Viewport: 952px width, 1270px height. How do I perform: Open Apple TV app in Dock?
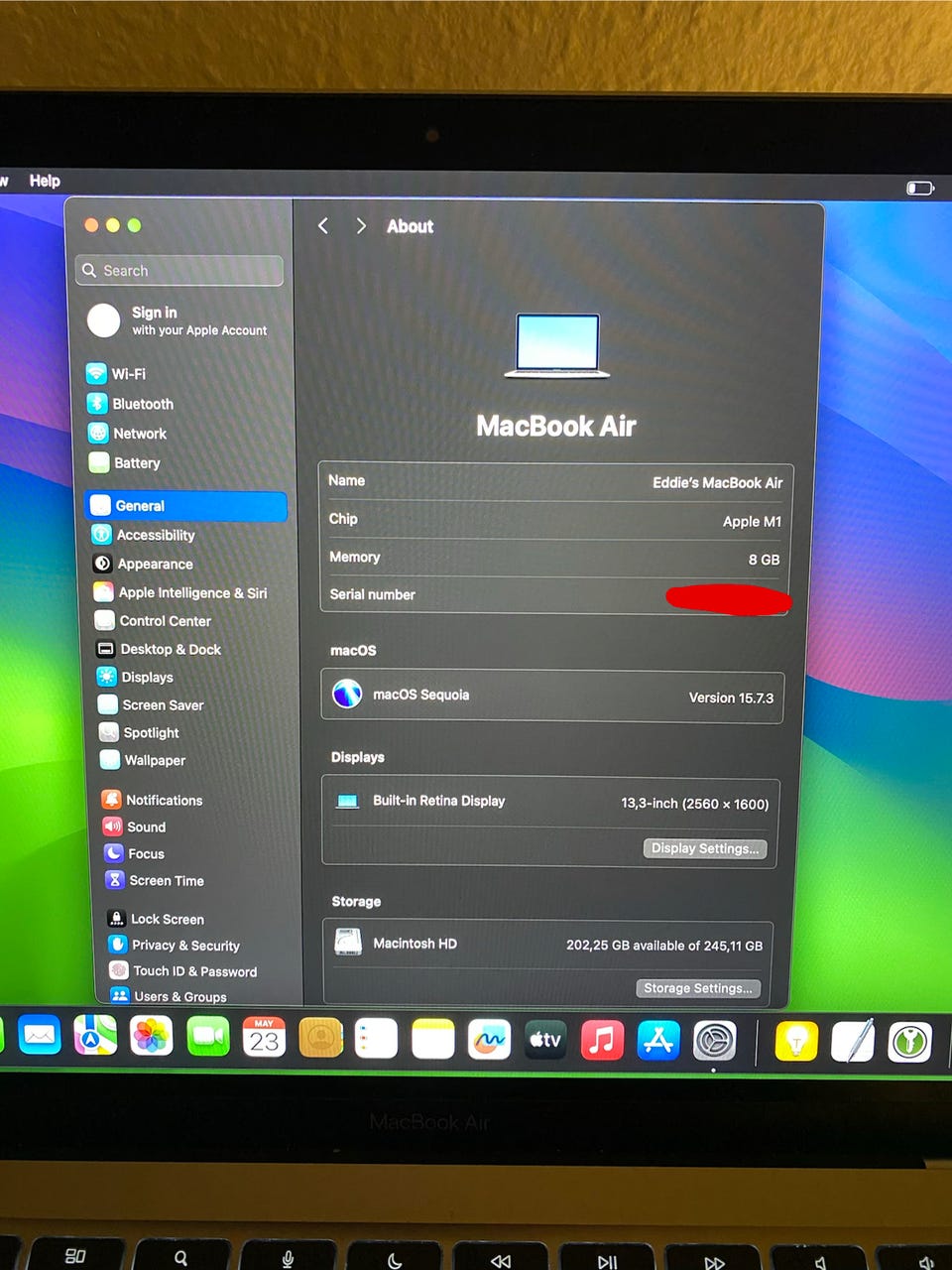[x=545, y=1040]
